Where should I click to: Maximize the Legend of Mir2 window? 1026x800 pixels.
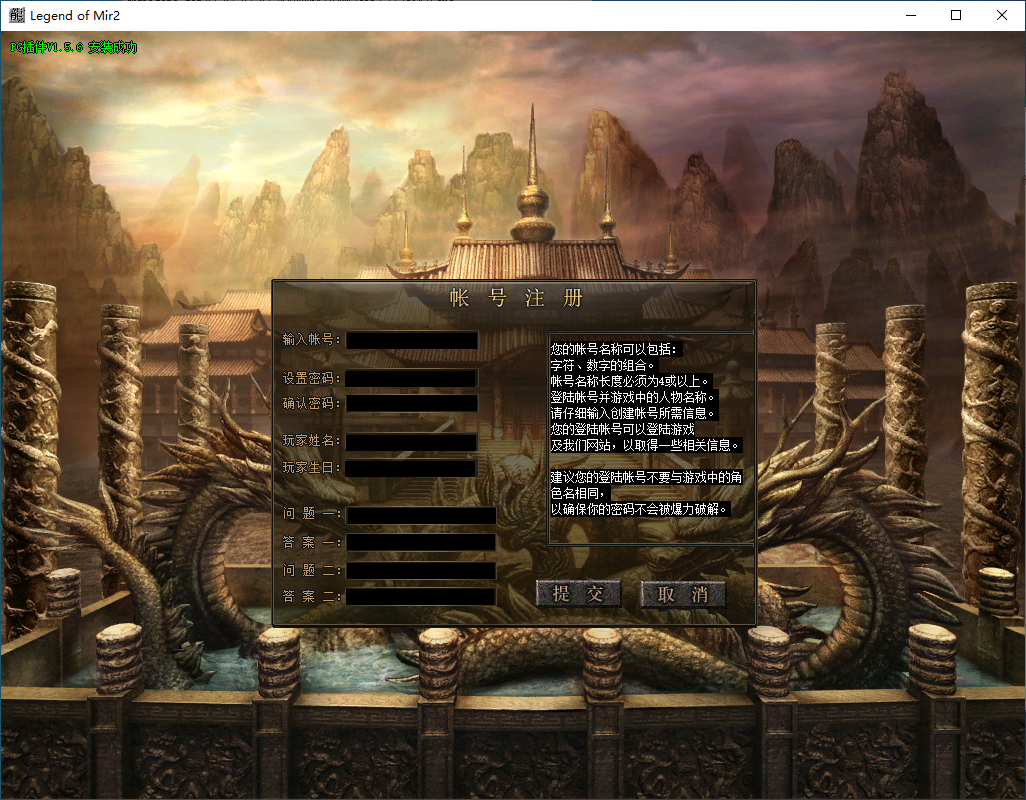[956, 15]
